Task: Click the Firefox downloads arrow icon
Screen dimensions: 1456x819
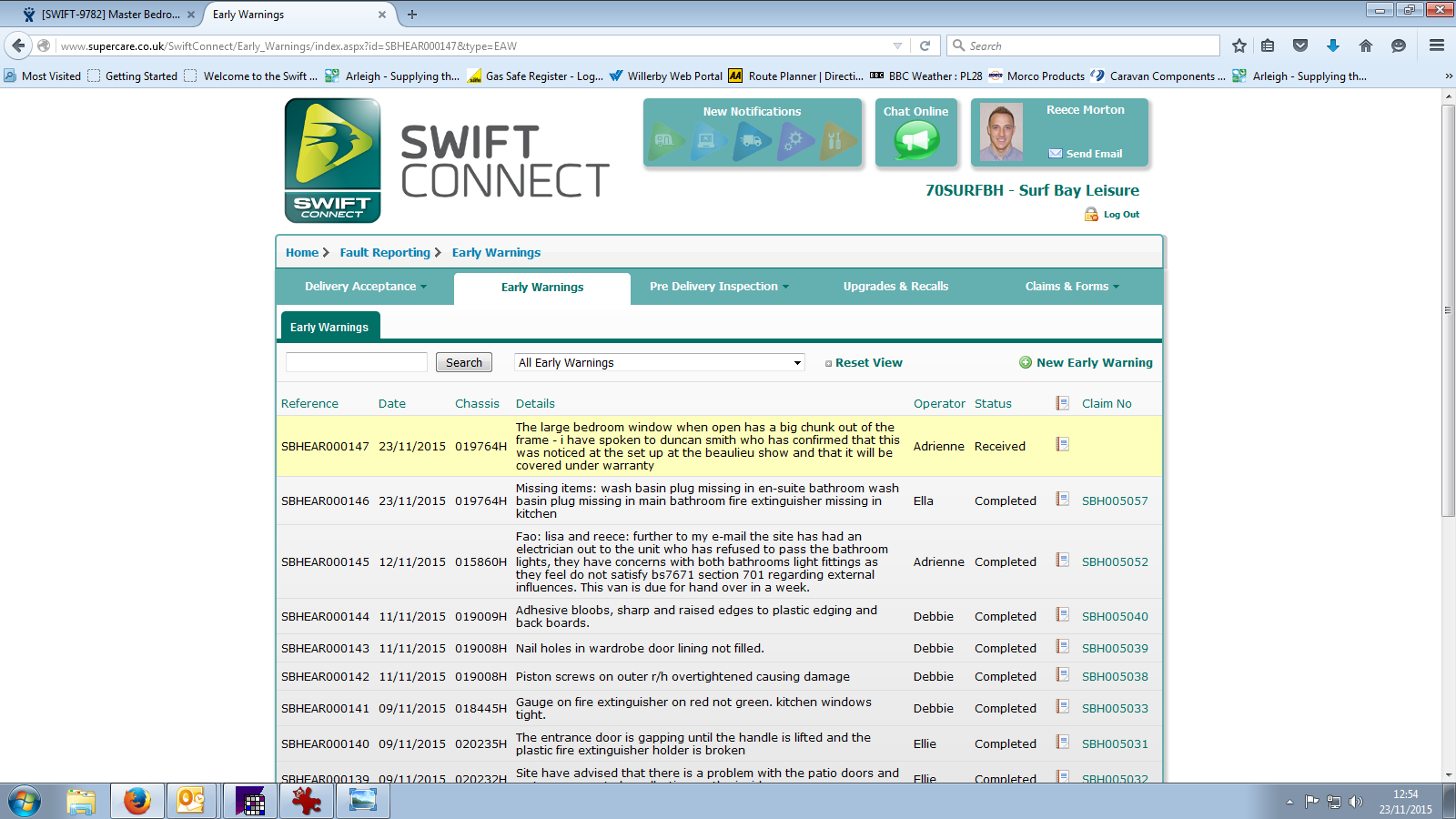Action: 1333,45
